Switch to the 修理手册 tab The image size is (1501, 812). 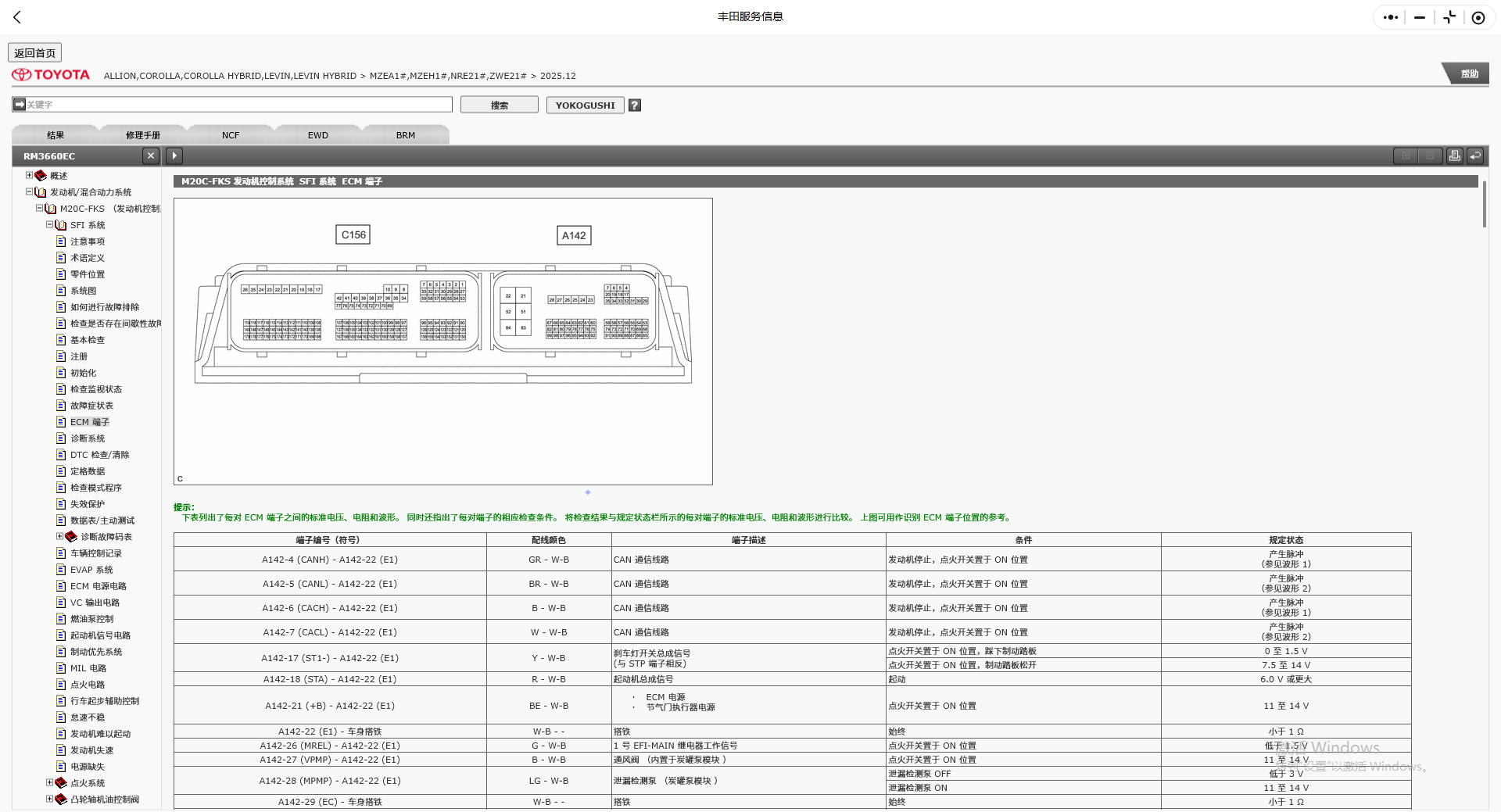coord(143,134)
